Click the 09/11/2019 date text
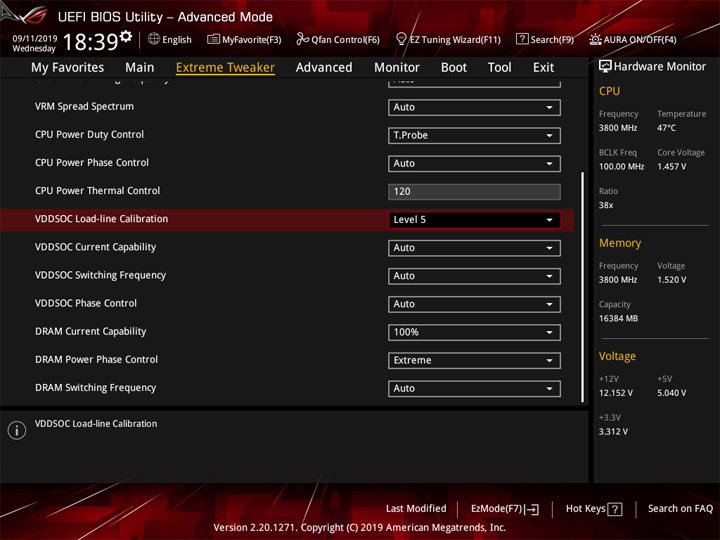Viewport: 720px width, 540px height. (34, 39)
